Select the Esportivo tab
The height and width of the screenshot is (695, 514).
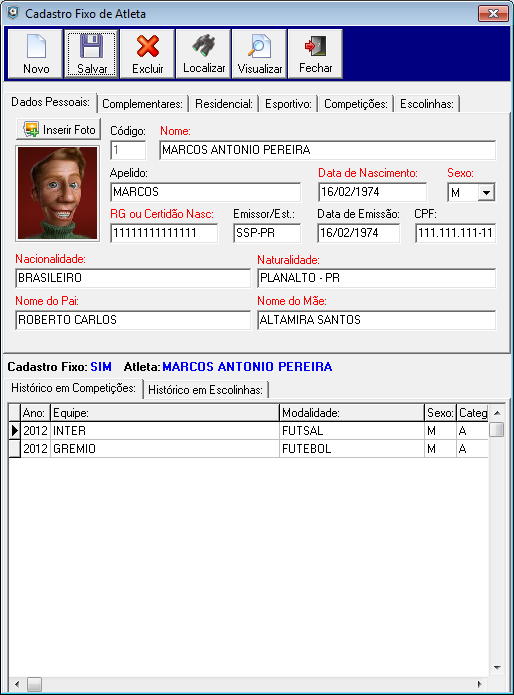coord(288,104)
